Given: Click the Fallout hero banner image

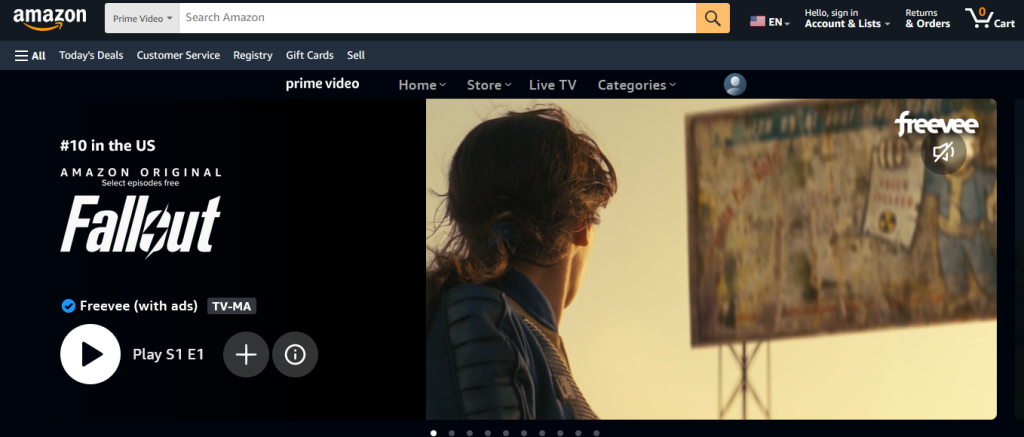Looking at the screenshot, I should 711,259.
